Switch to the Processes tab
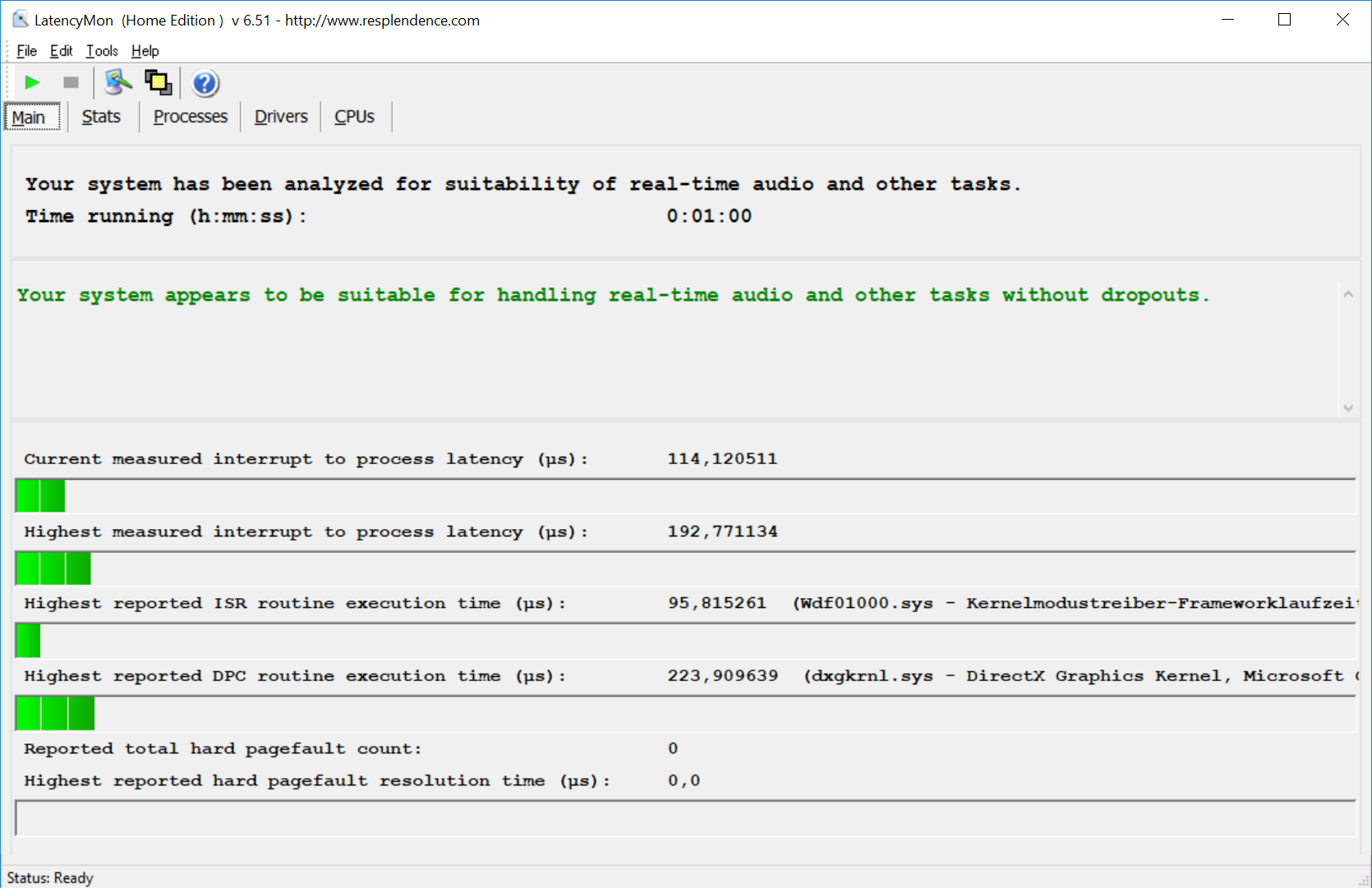Image resolution: width=1372 pixels, height=888 pixels. point(190,117)
